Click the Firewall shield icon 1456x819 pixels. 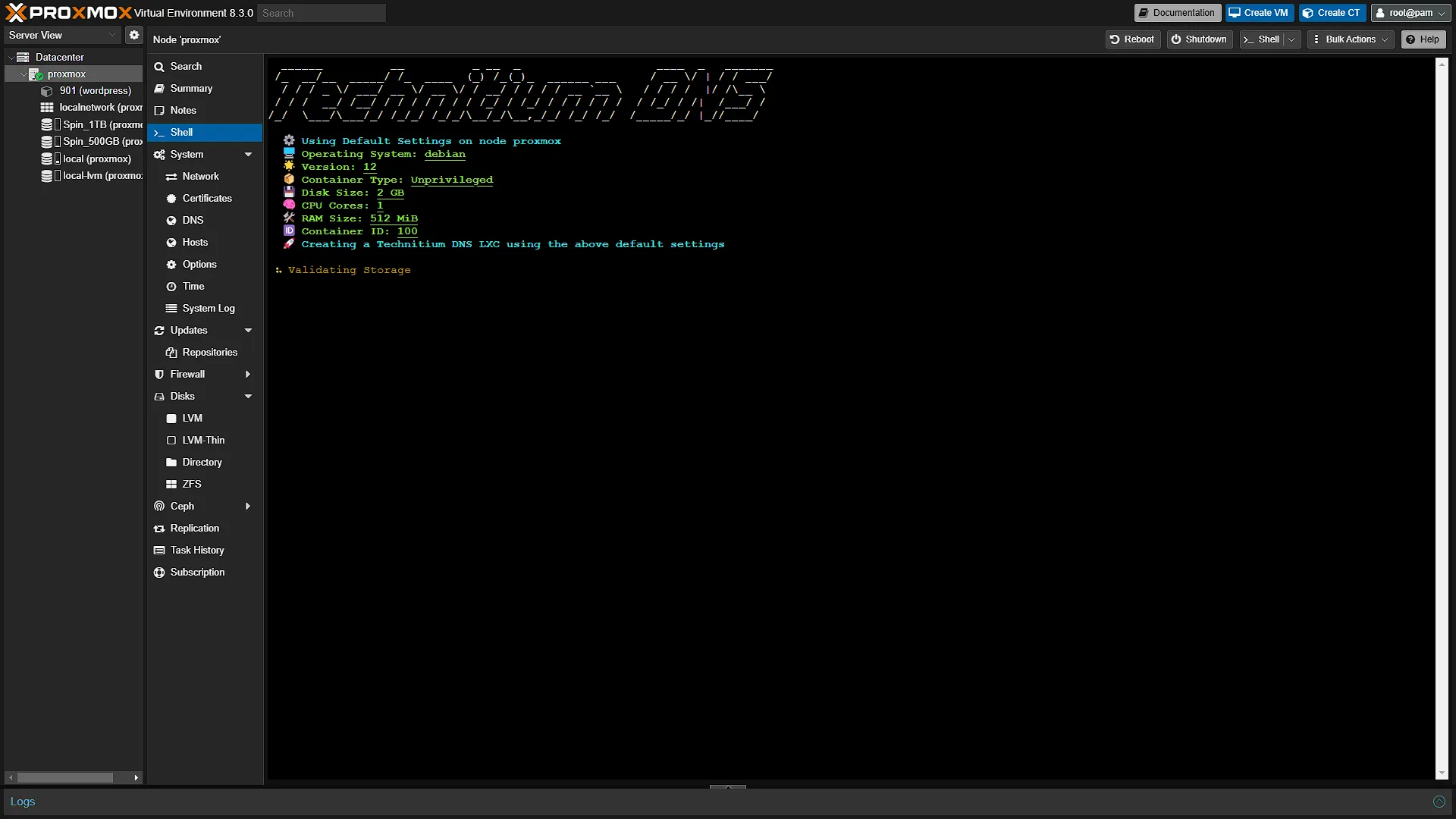[159, 375]
